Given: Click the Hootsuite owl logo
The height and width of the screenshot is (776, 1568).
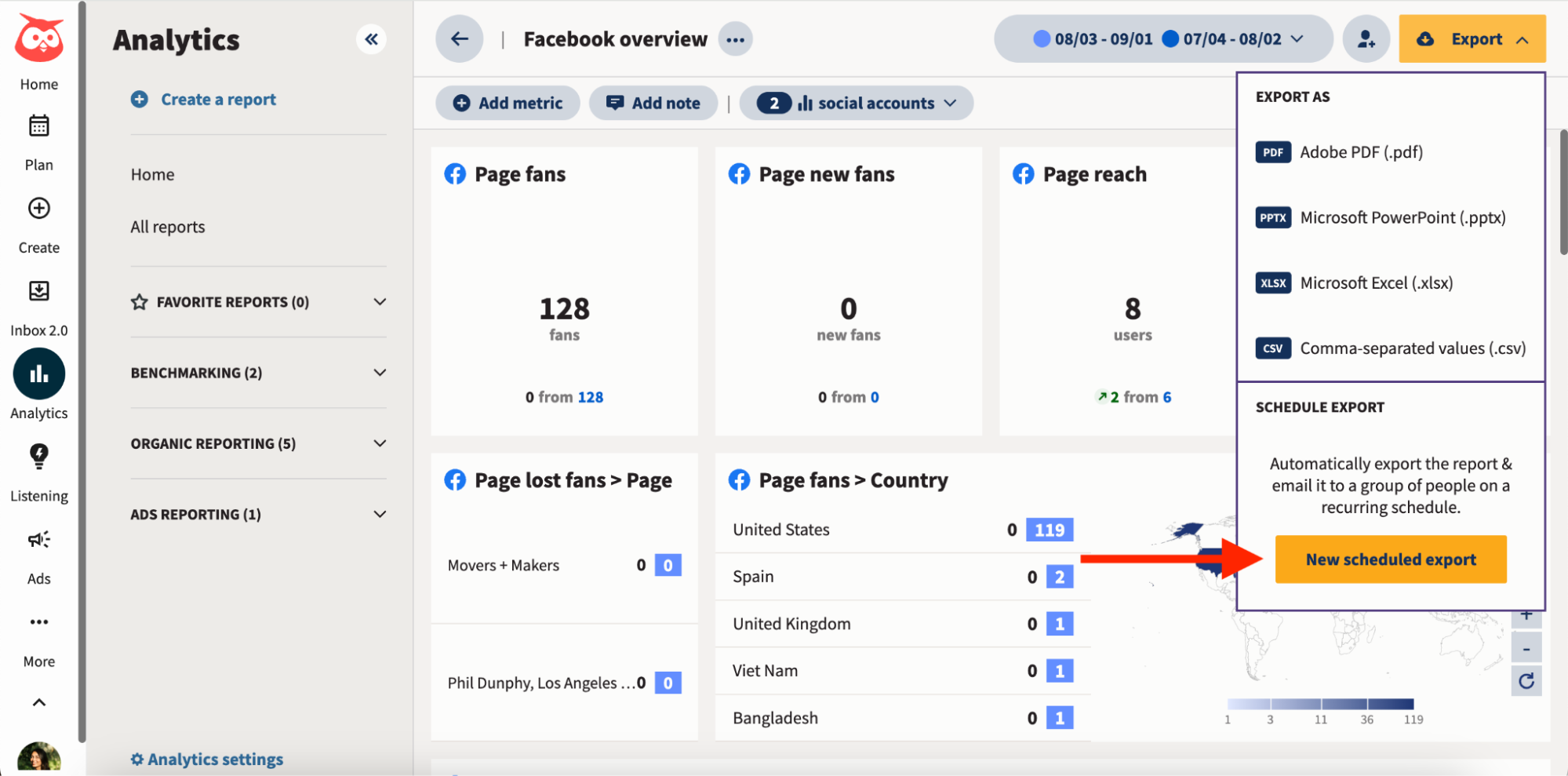Looking at the screenshot, I should tap(39, 37).
